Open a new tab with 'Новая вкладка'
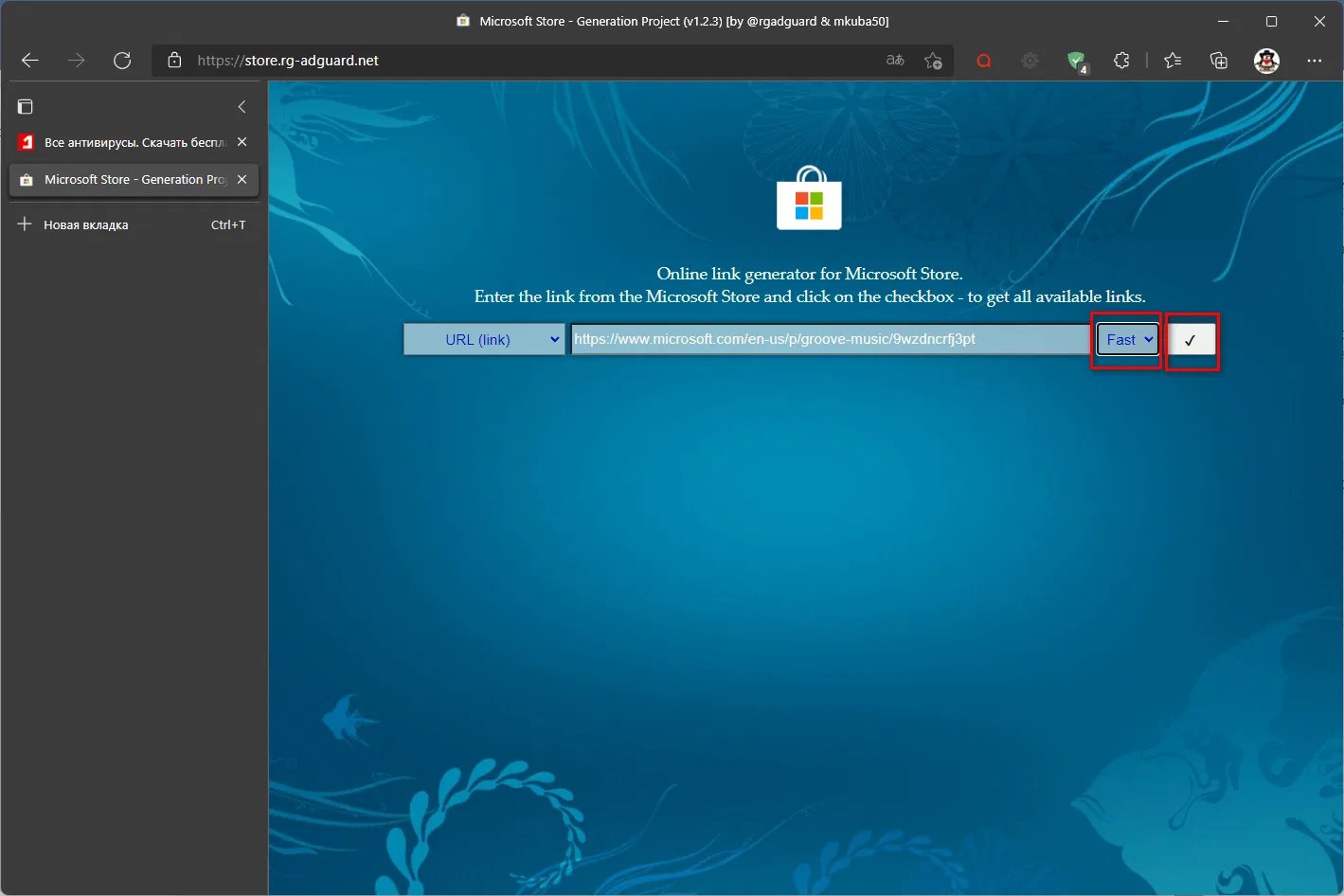The width and height of the screenshot is (1344, 896). point(133,224)
